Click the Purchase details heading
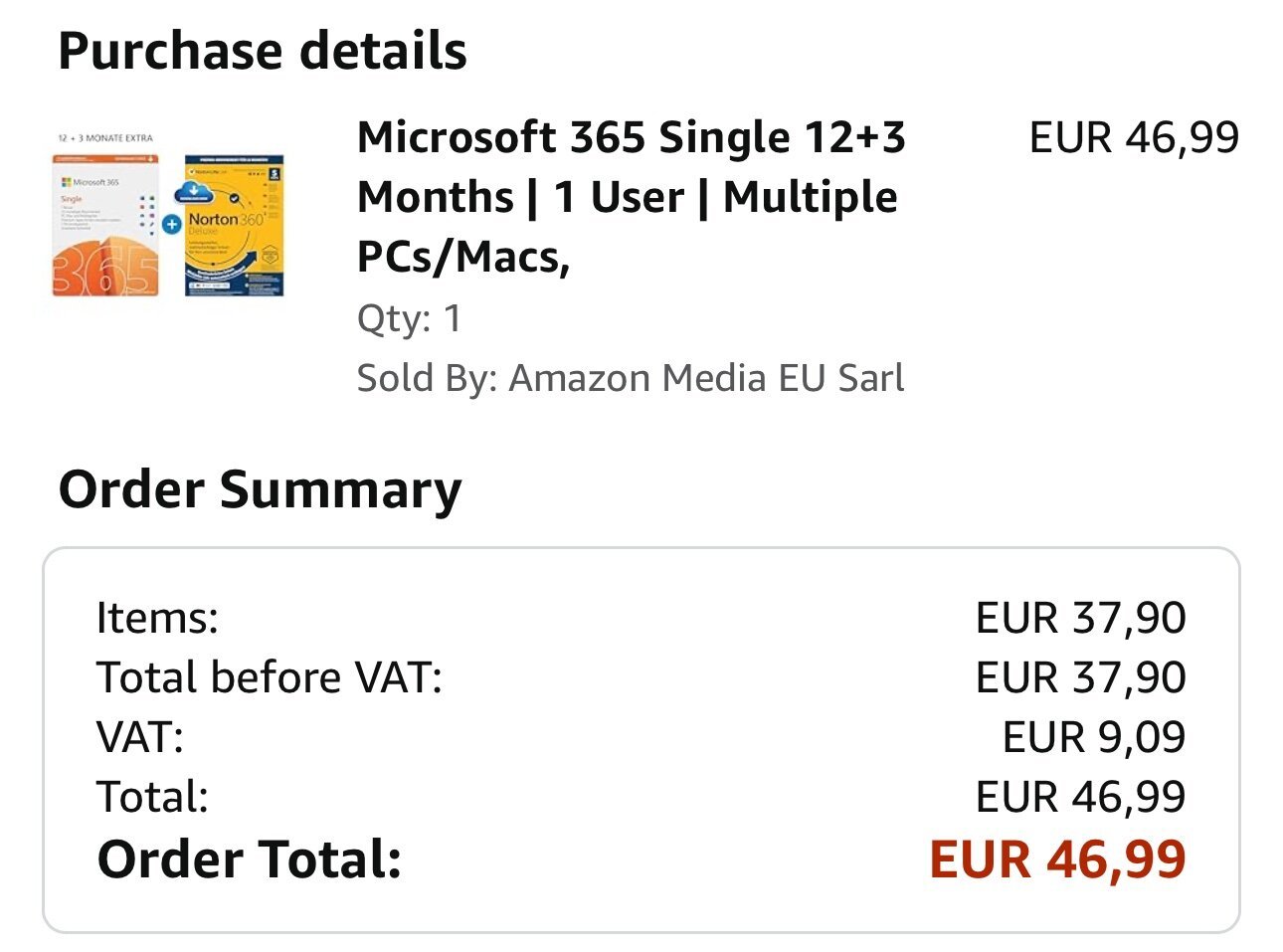 point(263,51)
